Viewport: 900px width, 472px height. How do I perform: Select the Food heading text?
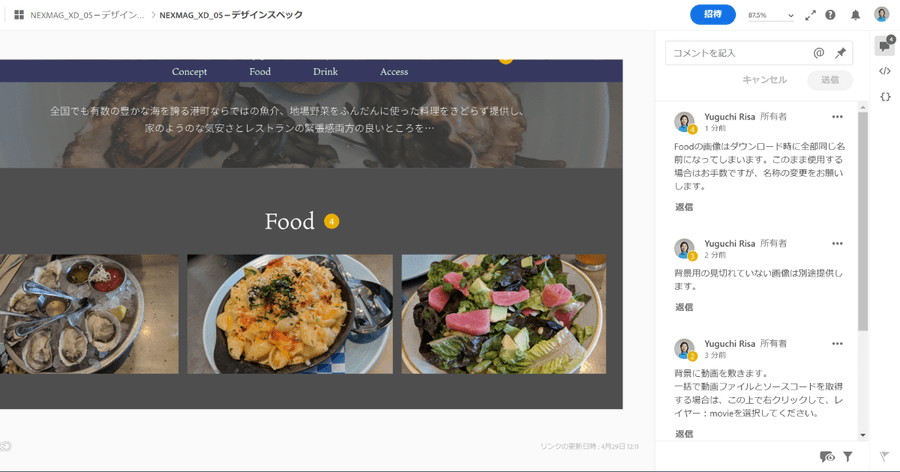290,221
